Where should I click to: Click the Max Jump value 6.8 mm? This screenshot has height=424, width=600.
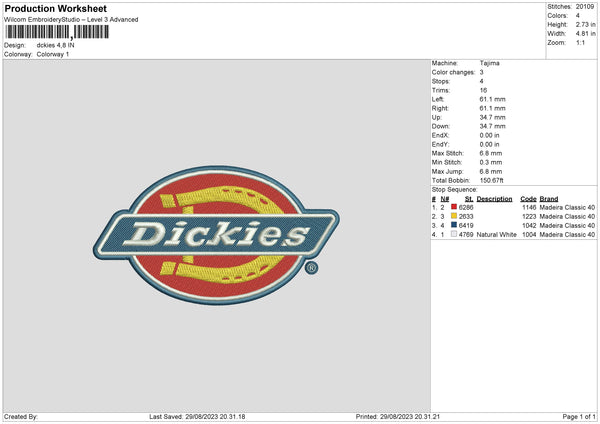[491, 171]
